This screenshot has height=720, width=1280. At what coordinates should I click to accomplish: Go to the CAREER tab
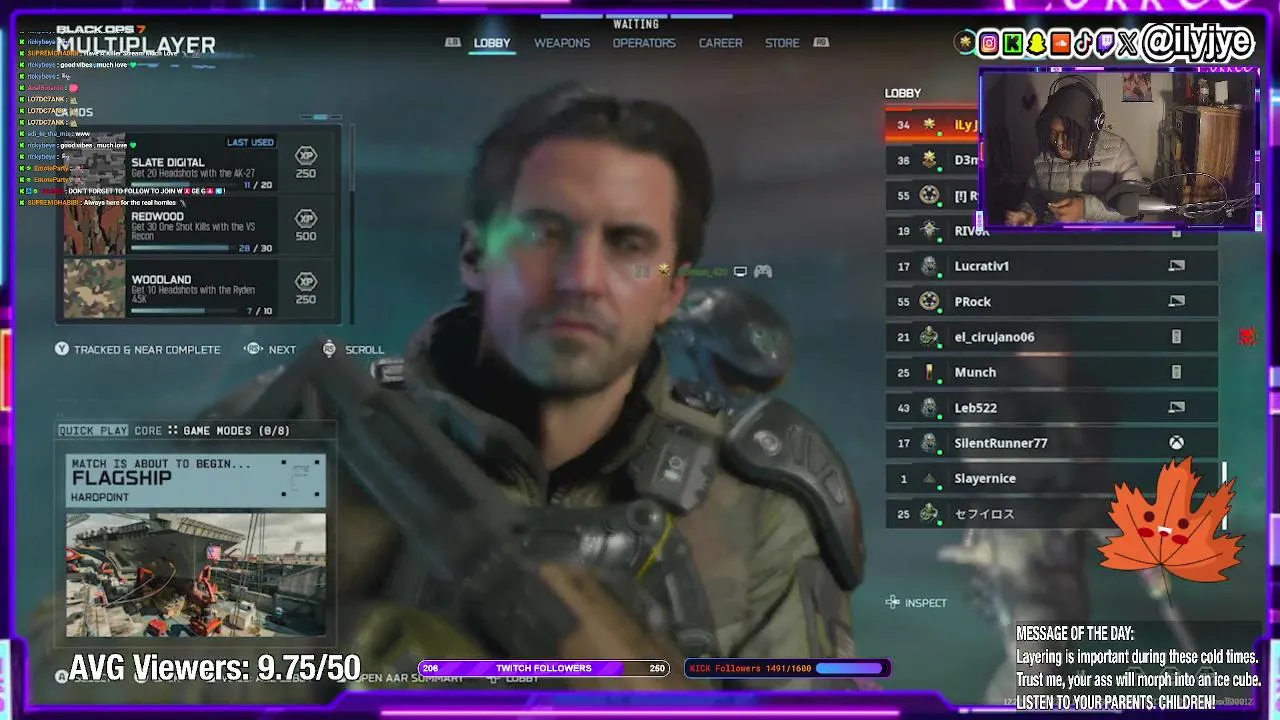pyautogui.click(x=720, y=43)
